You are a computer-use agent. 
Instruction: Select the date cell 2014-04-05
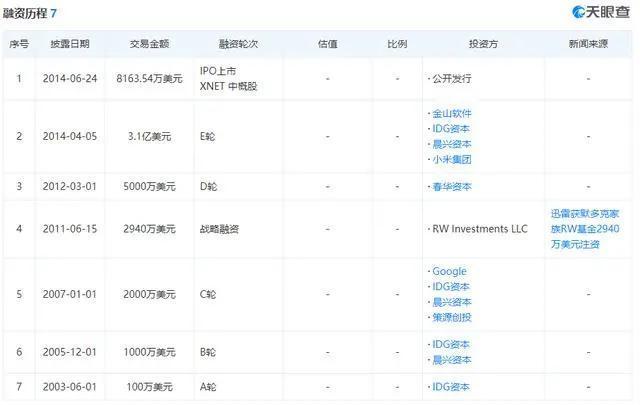[70, 136]
